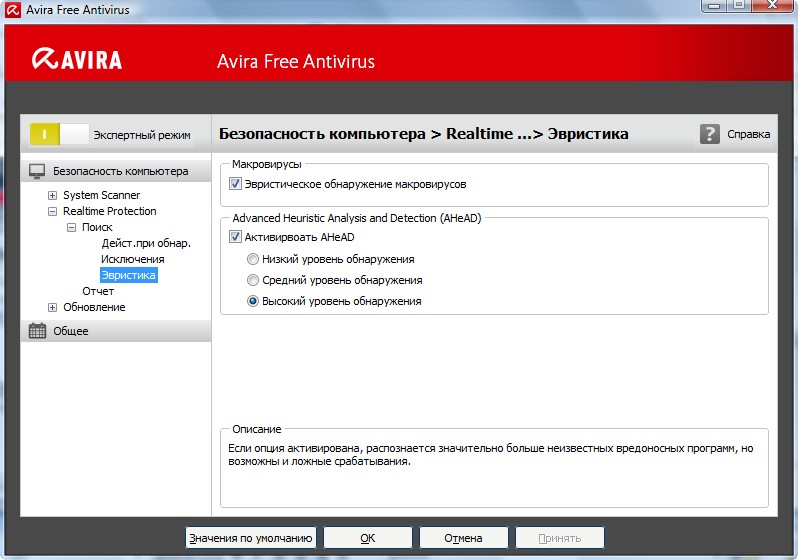Collapse the Realtime Protection tree node

tap(52, 211)
